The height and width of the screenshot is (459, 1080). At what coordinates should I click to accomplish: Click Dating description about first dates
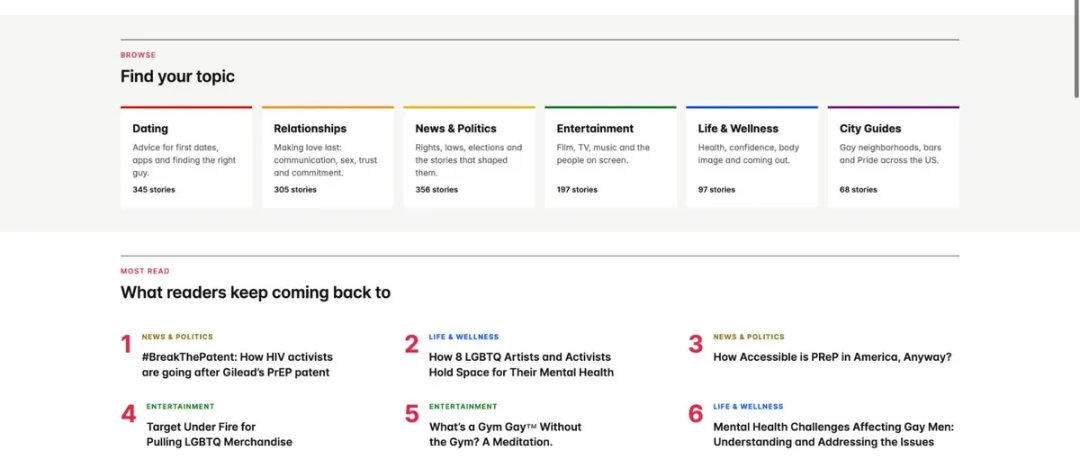click(184, 160)
